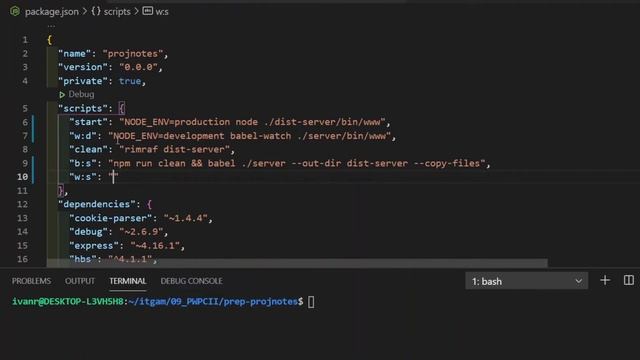Select the scripts breadcrumb segment
This screenshot has height=360, width=640.
click(x=117, y=12)
